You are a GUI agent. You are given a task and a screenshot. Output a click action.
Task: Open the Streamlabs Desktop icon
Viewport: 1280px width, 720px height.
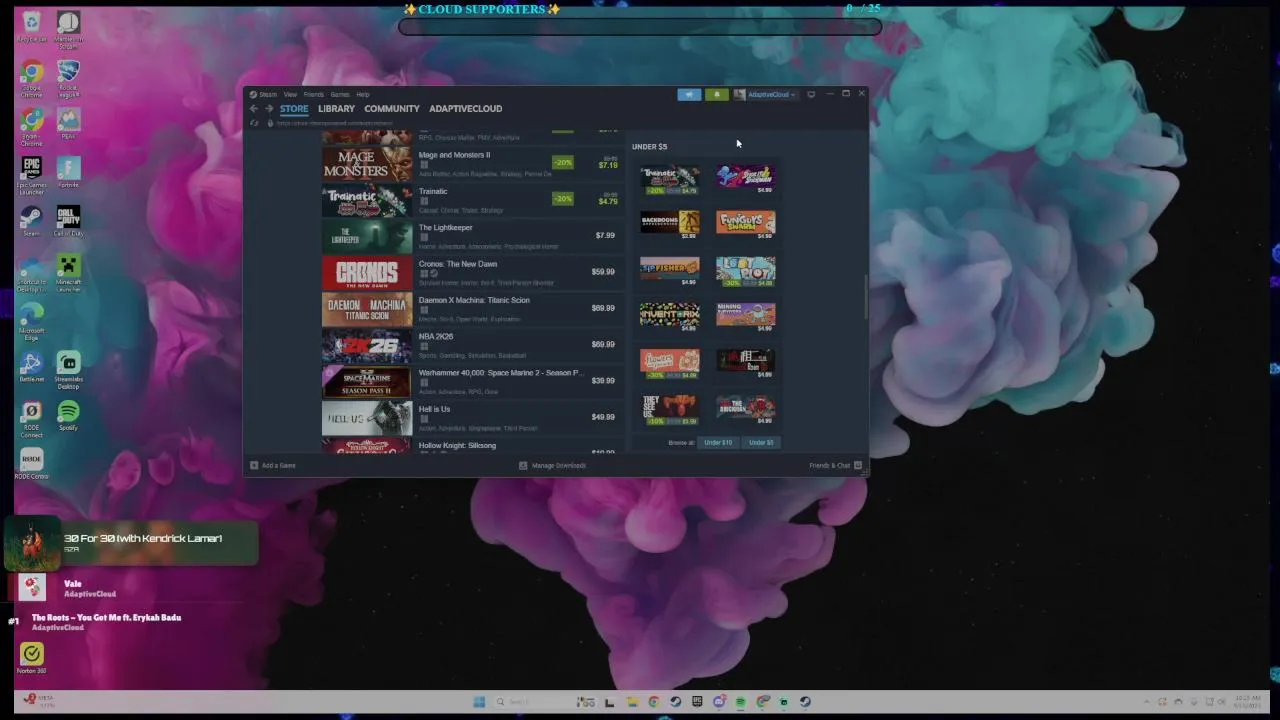tap(68, 369)
